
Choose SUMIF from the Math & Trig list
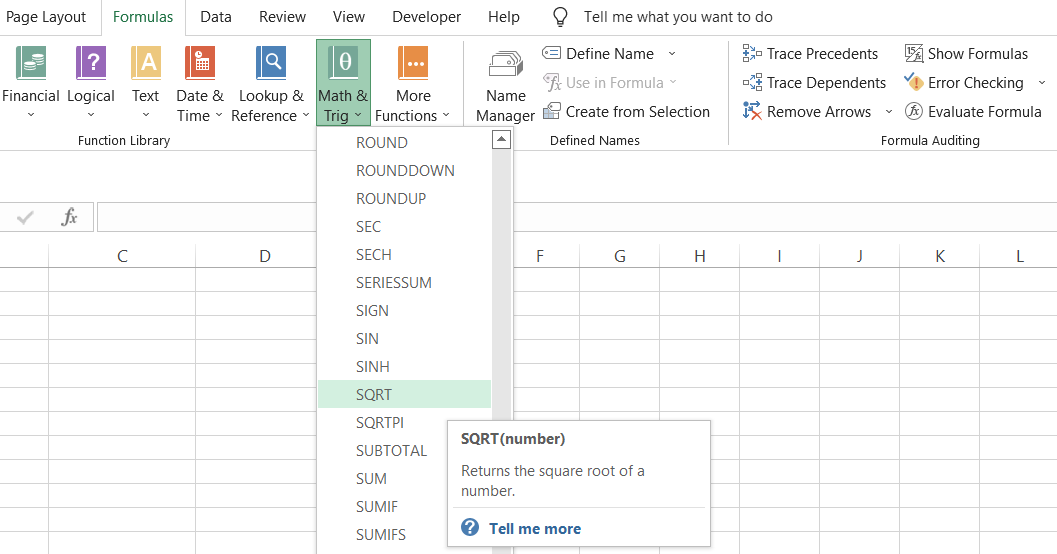pos(377,507)
